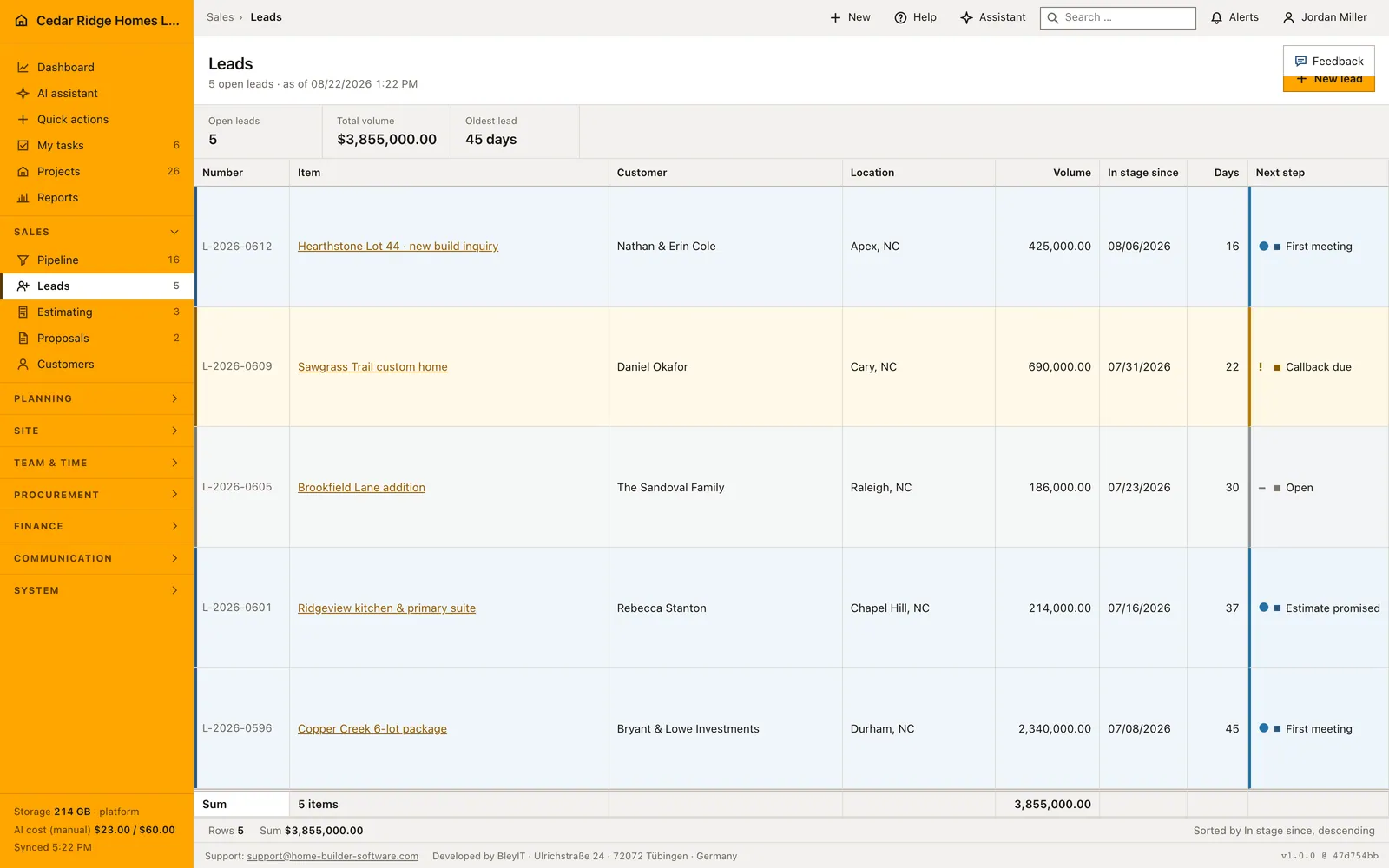Expand the PROCUREMENT section

point(96,495)
